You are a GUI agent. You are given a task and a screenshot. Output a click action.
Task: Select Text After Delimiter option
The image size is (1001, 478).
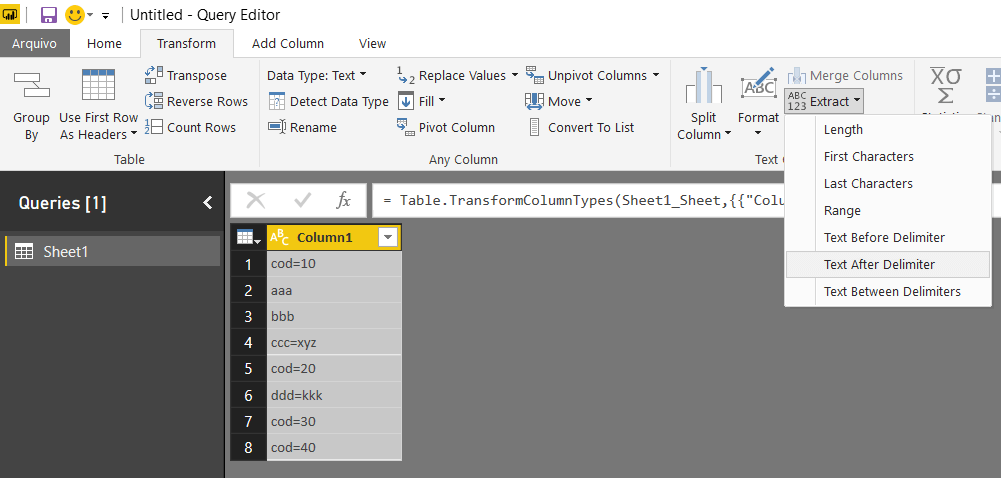(x=888, y=264)
